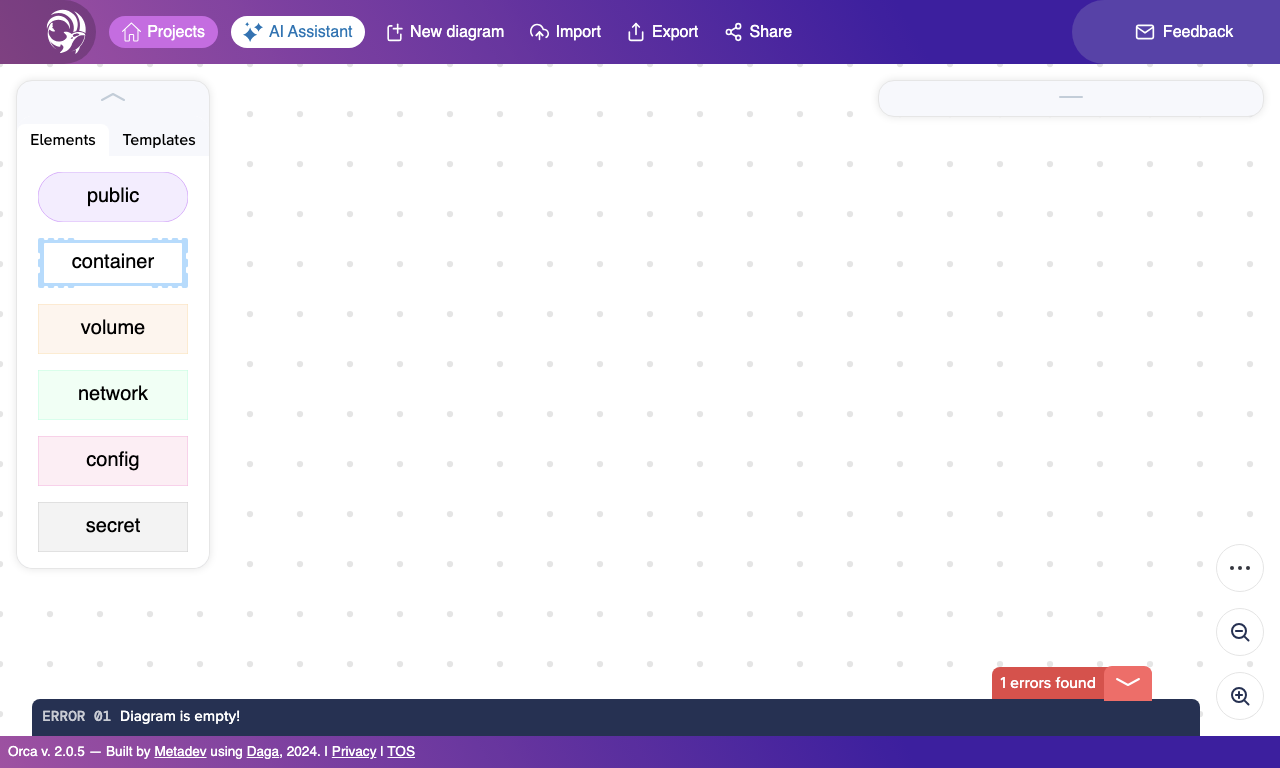
Task: Pick the container element
Action: click(113, 262)
